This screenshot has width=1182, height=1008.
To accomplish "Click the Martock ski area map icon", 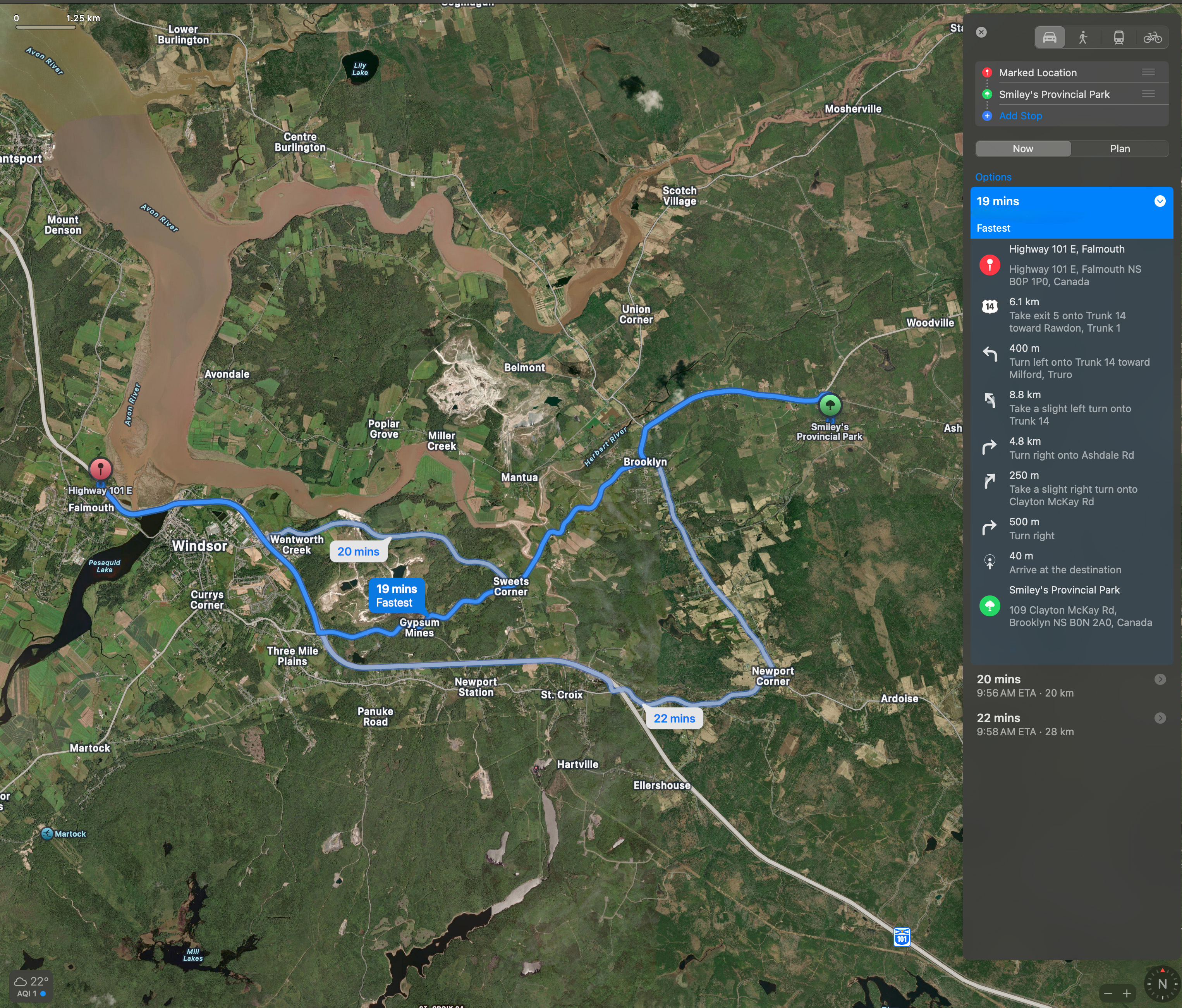I will coord(47,833).
